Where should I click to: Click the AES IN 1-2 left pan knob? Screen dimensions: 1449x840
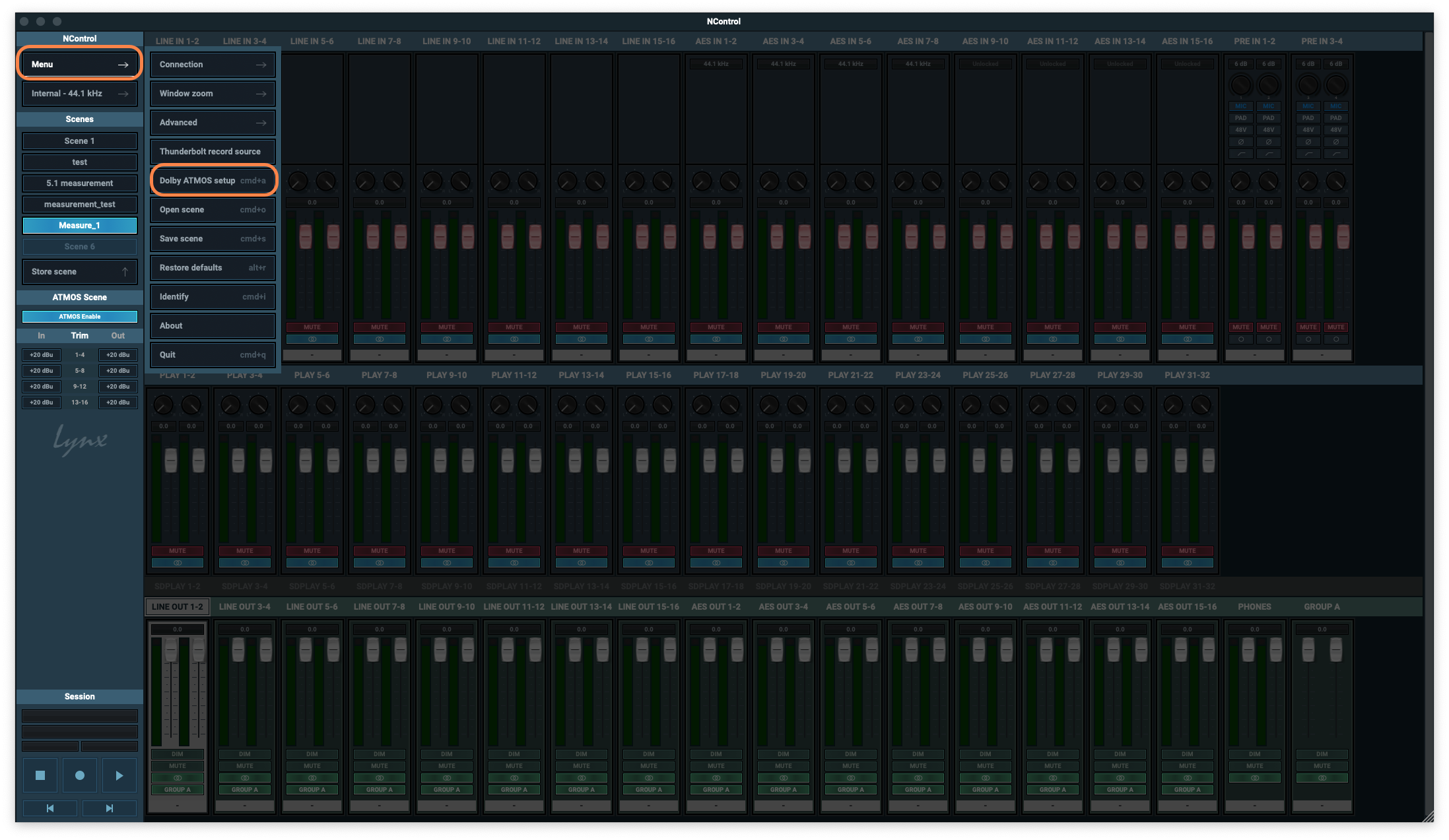click(702, 181)
